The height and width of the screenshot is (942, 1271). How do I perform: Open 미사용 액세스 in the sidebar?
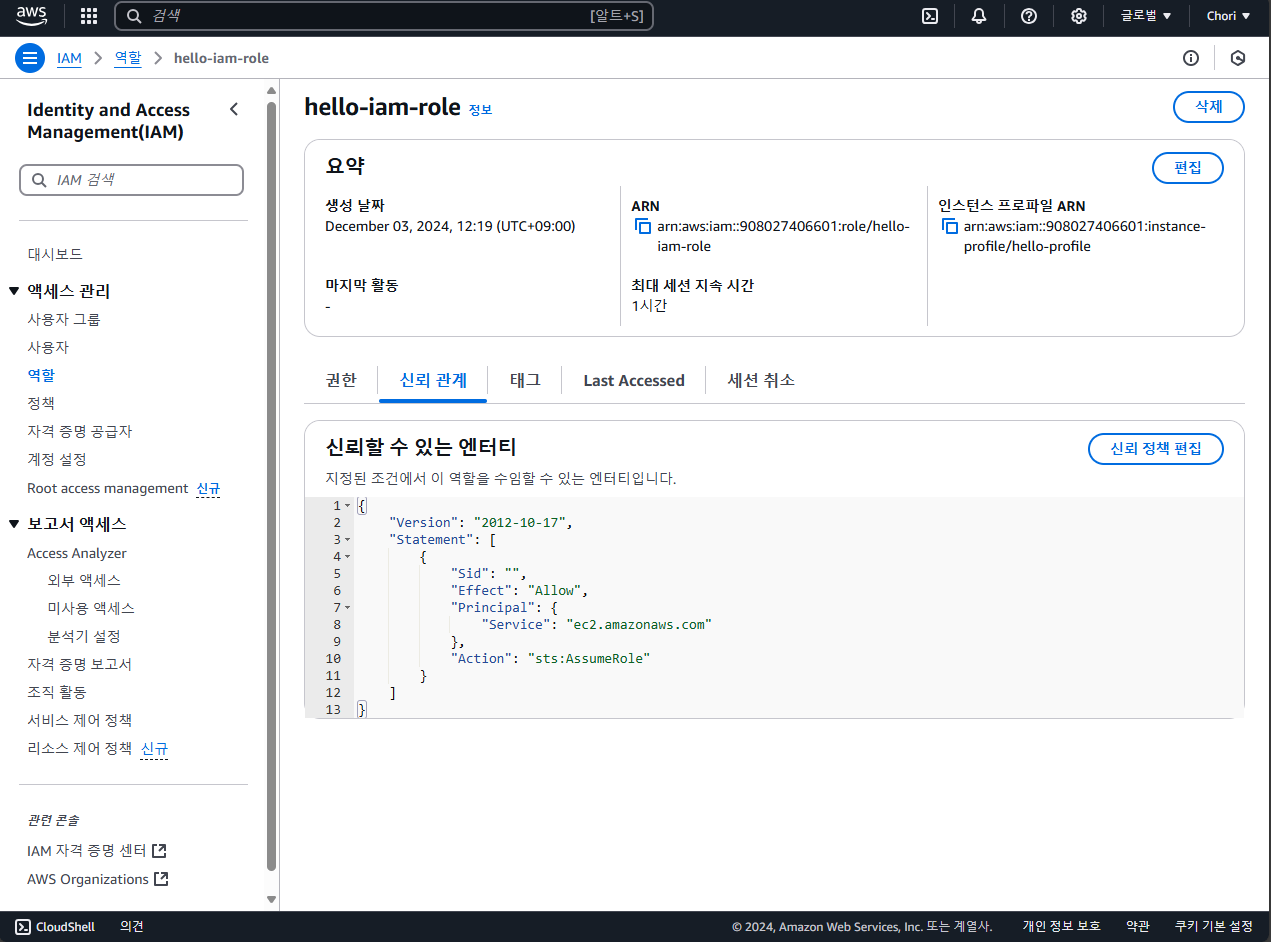(x=91, y=608)
